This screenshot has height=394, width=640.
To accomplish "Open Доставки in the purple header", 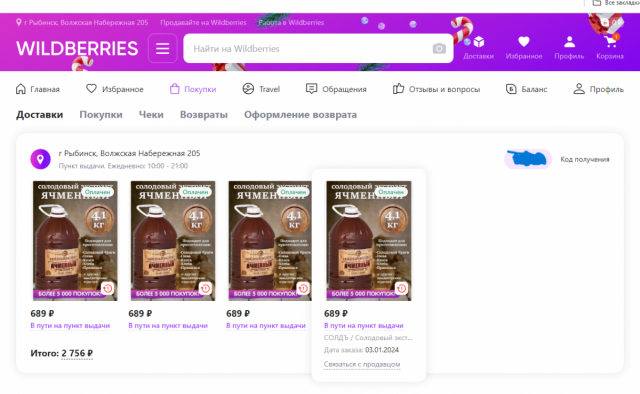I will pos(478,48).
